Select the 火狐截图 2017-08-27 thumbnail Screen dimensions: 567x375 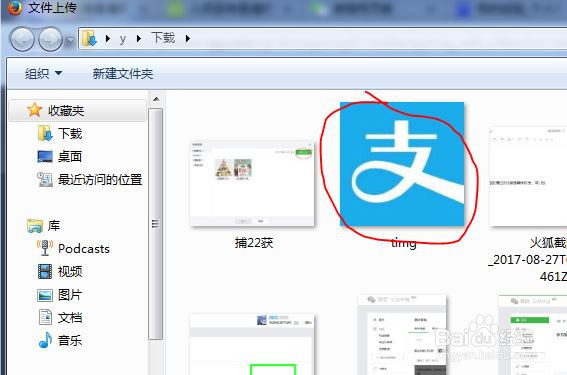click(528, 176)
